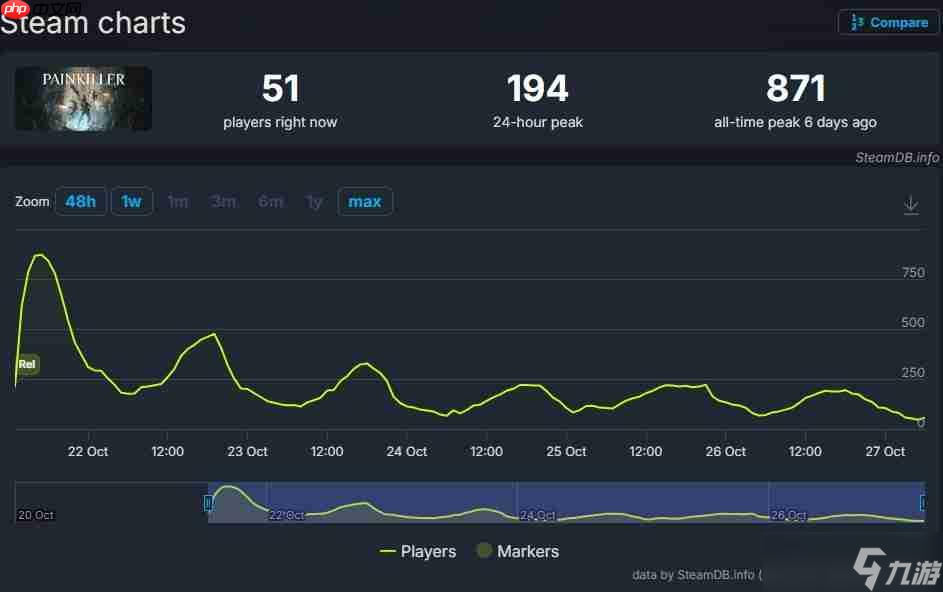Set zoom range to 1w
This screenshot has height=592, width=943.
[131, 202]
